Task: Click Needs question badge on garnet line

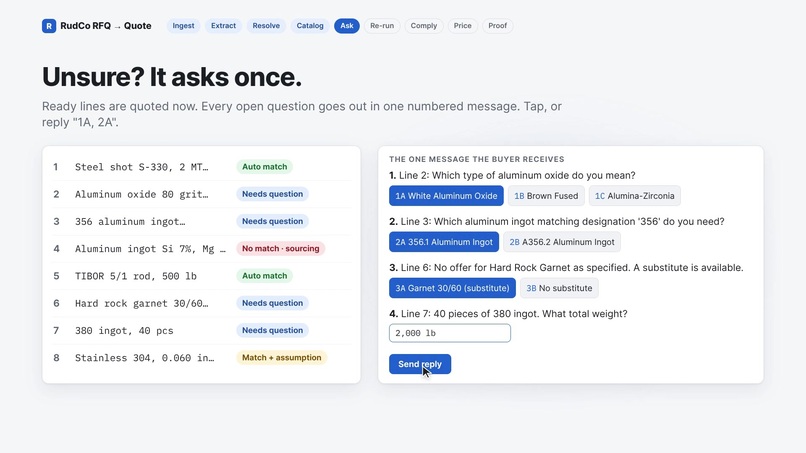Action: click(272, 303)
